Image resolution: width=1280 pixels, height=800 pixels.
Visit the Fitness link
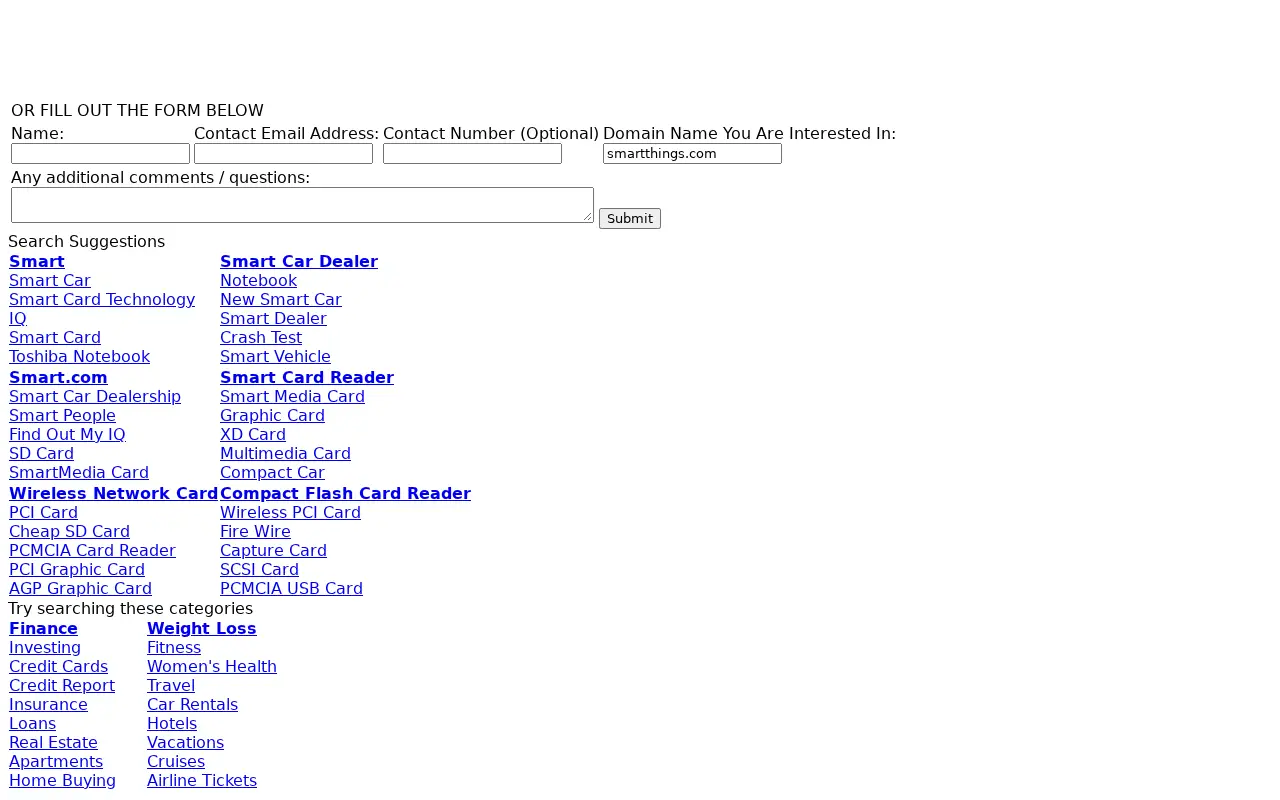click(174, 648)
